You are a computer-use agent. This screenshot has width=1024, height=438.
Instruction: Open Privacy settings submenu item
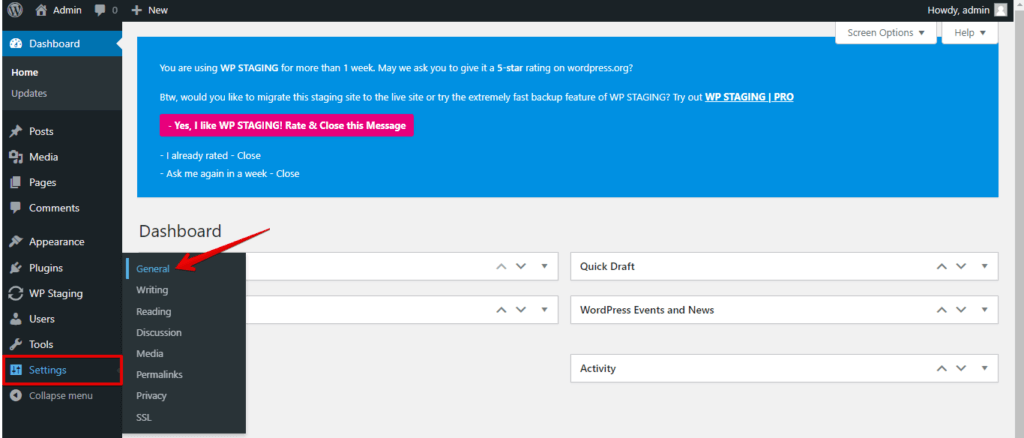152,396
